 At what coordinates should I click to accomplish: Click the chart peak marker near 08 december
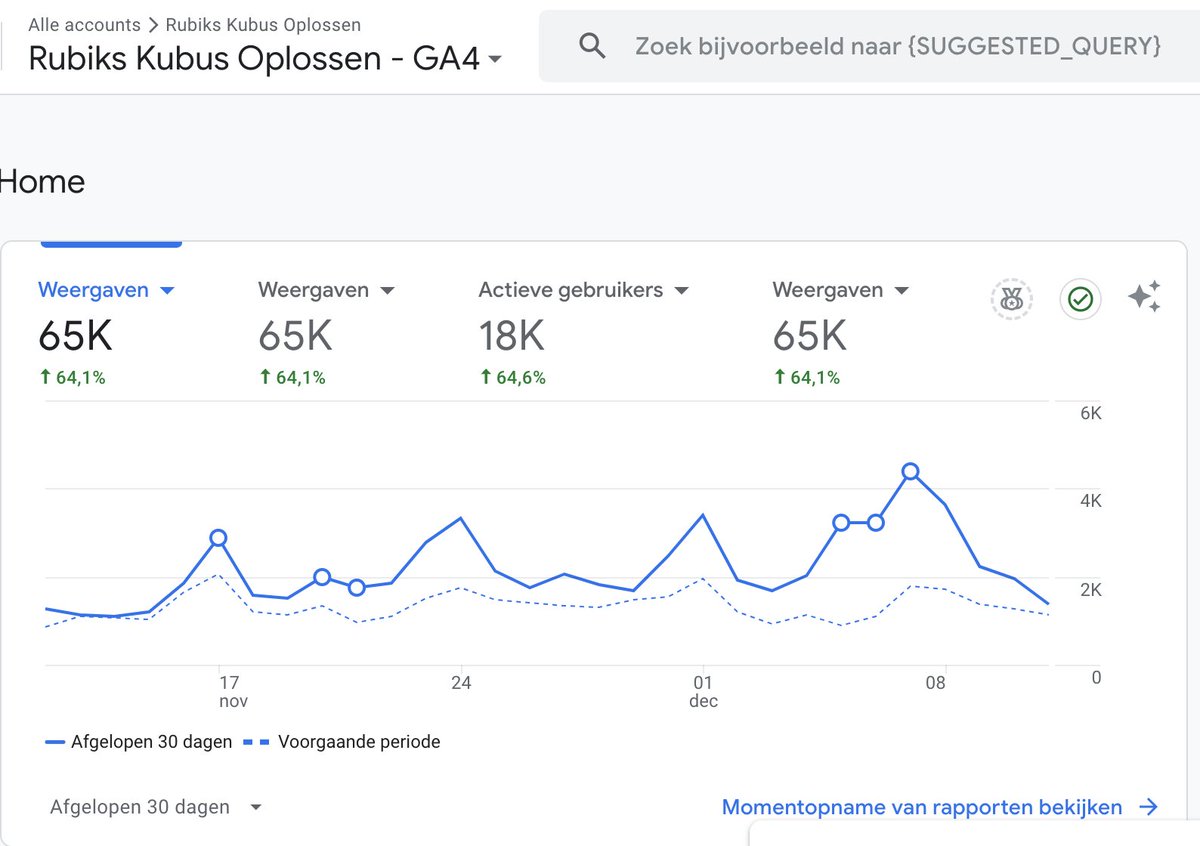911,472
